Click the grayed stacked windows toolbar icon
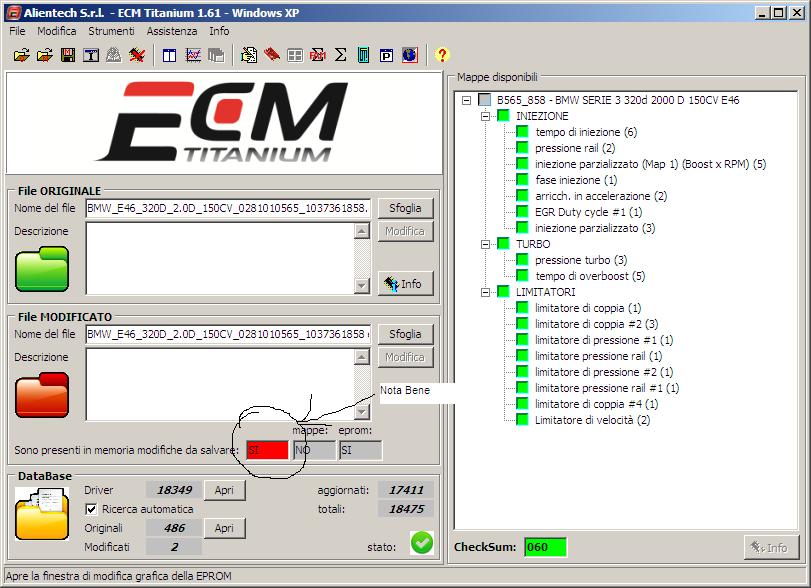This screenshot has width=811, height=588. point(216,55)
